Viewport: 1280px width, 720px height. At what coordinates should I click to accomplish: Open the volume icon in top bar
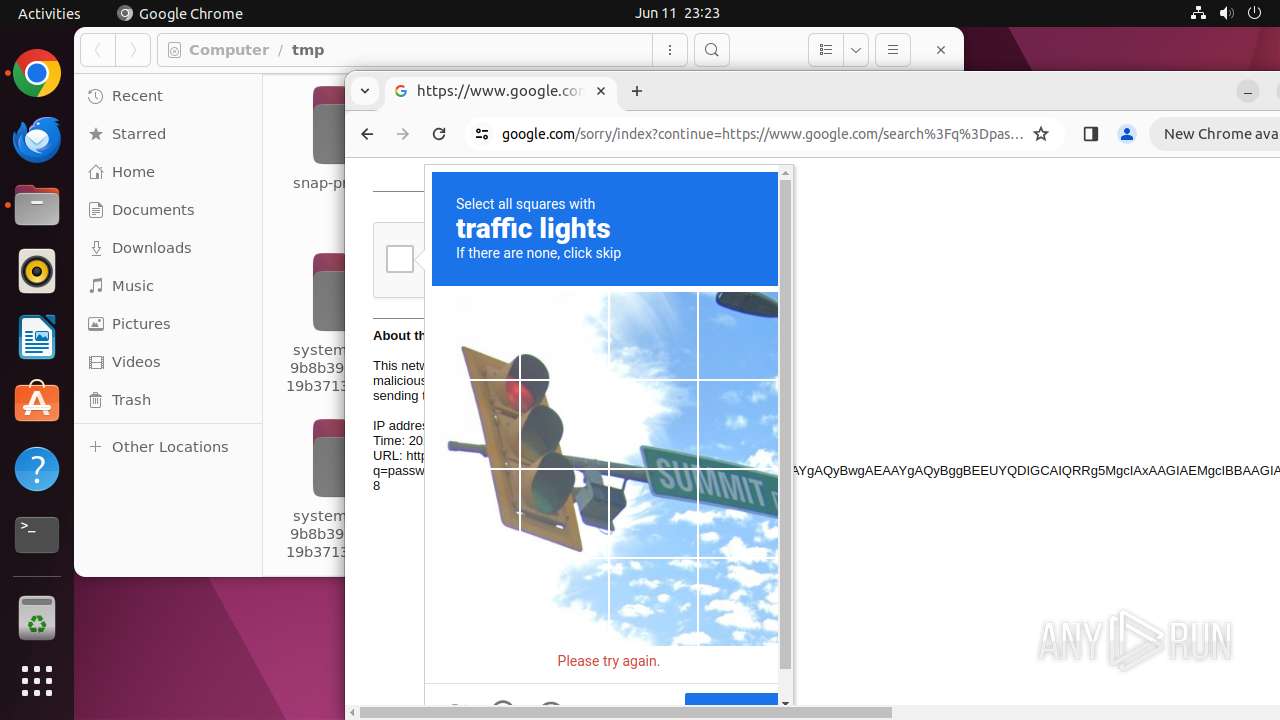point(1227,13)
